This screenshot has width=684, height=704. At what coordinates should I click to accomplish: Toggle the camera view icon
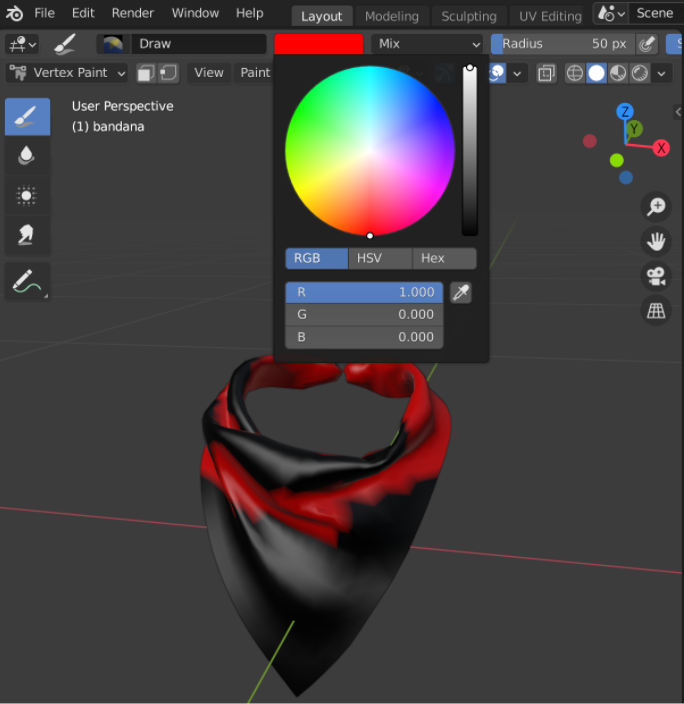pos(656,276)
